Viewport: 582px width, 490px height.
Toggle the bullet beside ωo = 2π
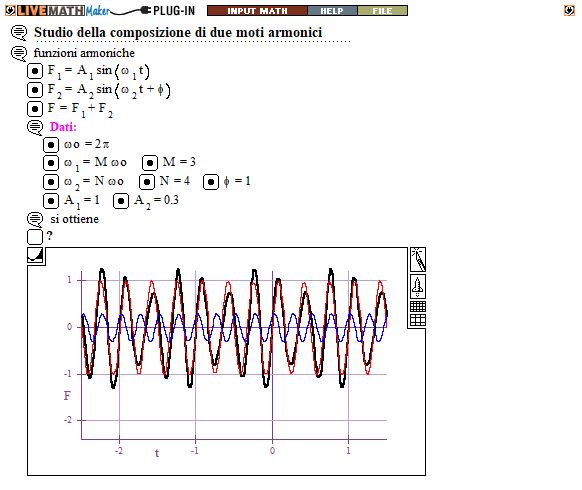(x=51, y=145)
